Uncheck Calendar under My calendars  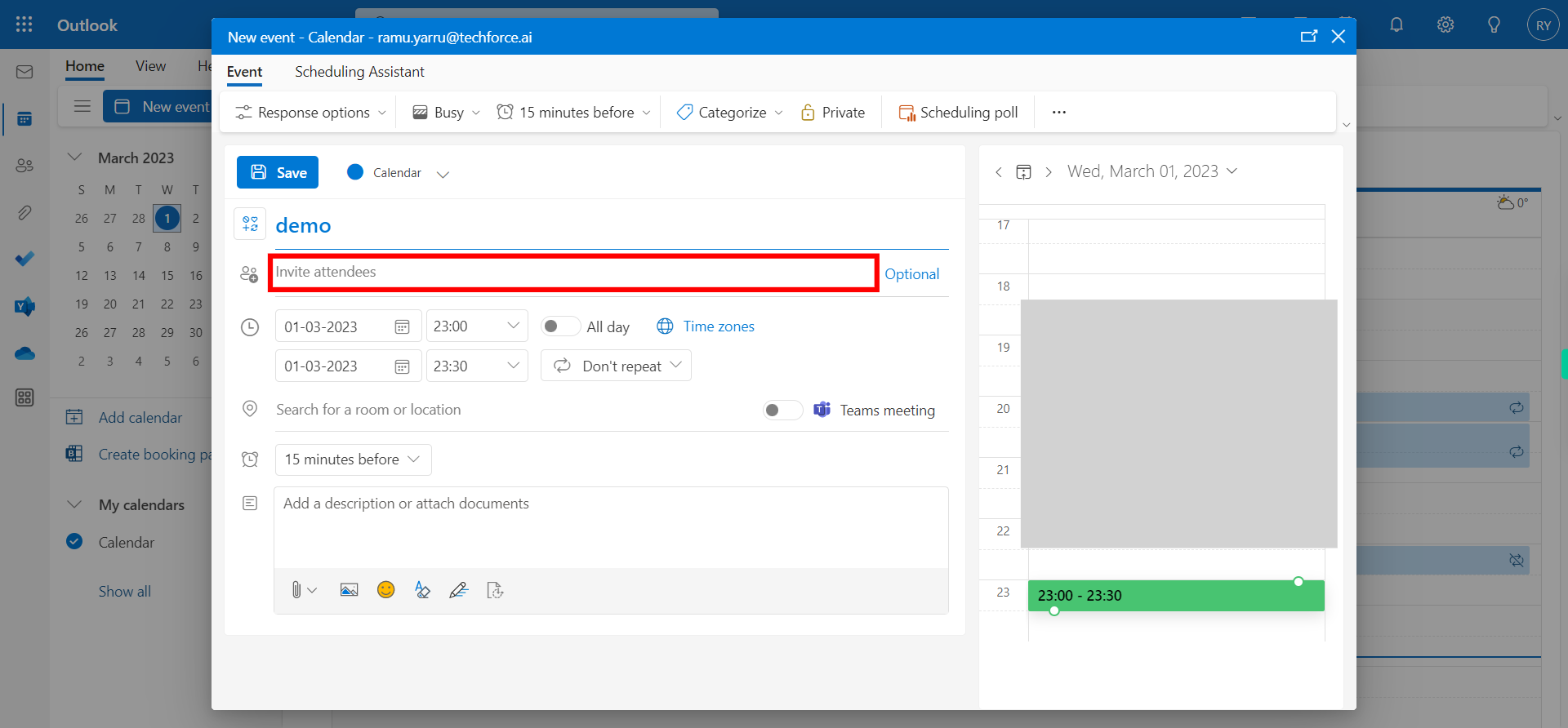(74, 541)
